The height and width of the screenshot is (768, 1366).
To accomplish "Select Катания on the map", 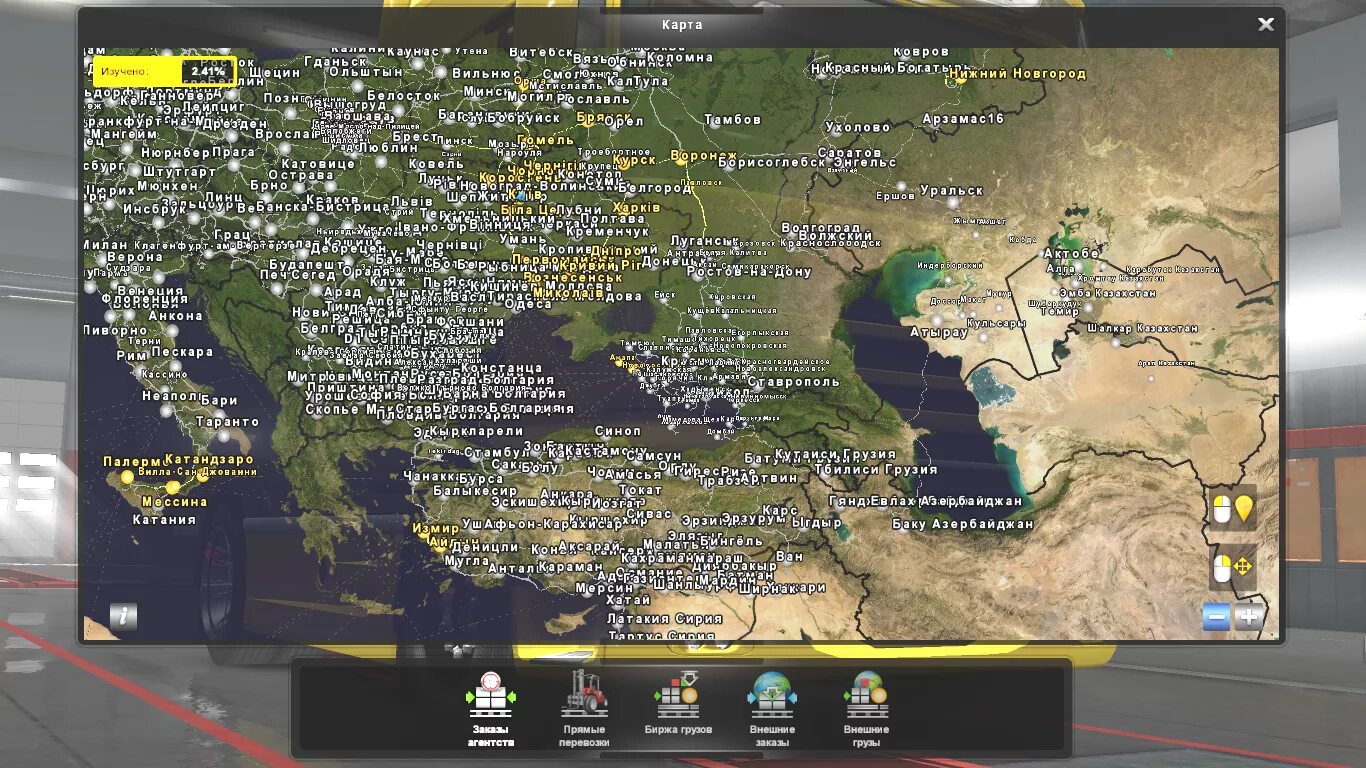I will coord(164,519).
